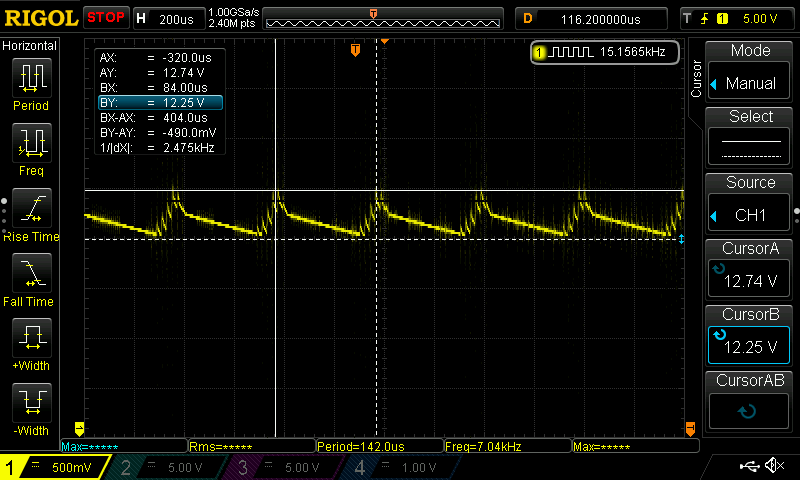Viewport: 800px width, 480px height.
Task: Click the channel 1 ground level marker
Action: tap(79, 428)
